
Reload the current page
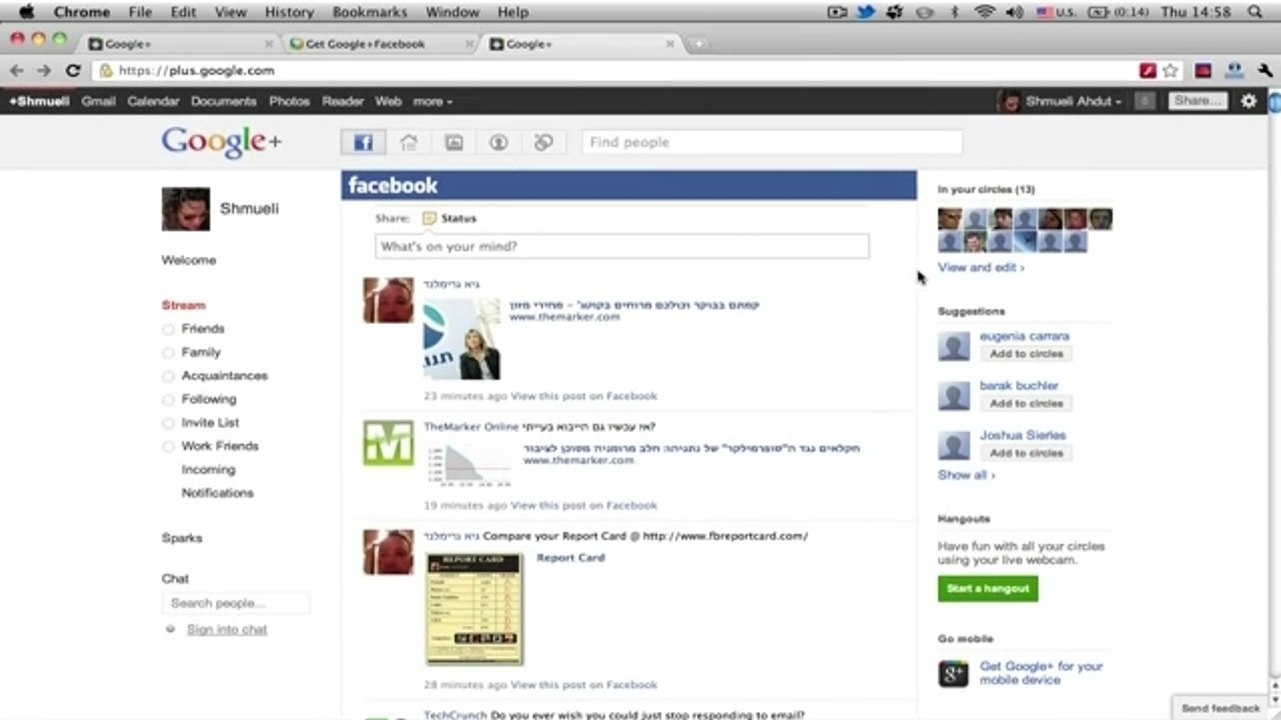tap(73, 71)
